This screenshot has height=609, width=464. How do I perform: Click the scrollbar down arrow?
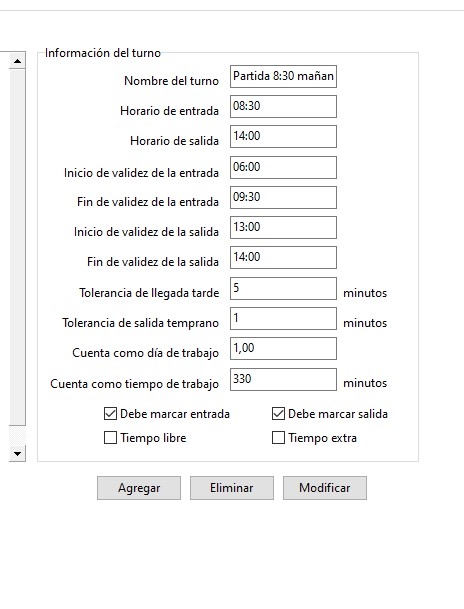(x=17, y=453)
